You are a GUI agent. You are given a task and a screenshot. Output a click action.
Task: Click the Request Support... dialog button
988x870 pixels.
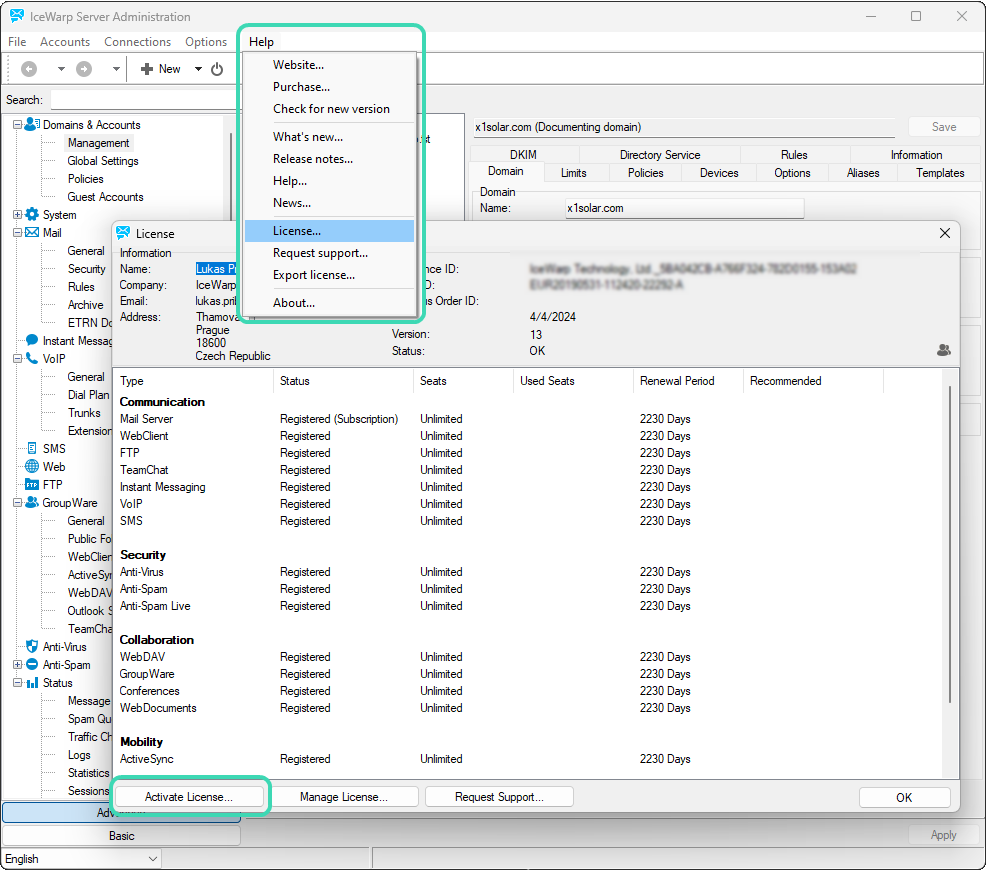pos(499,796)
